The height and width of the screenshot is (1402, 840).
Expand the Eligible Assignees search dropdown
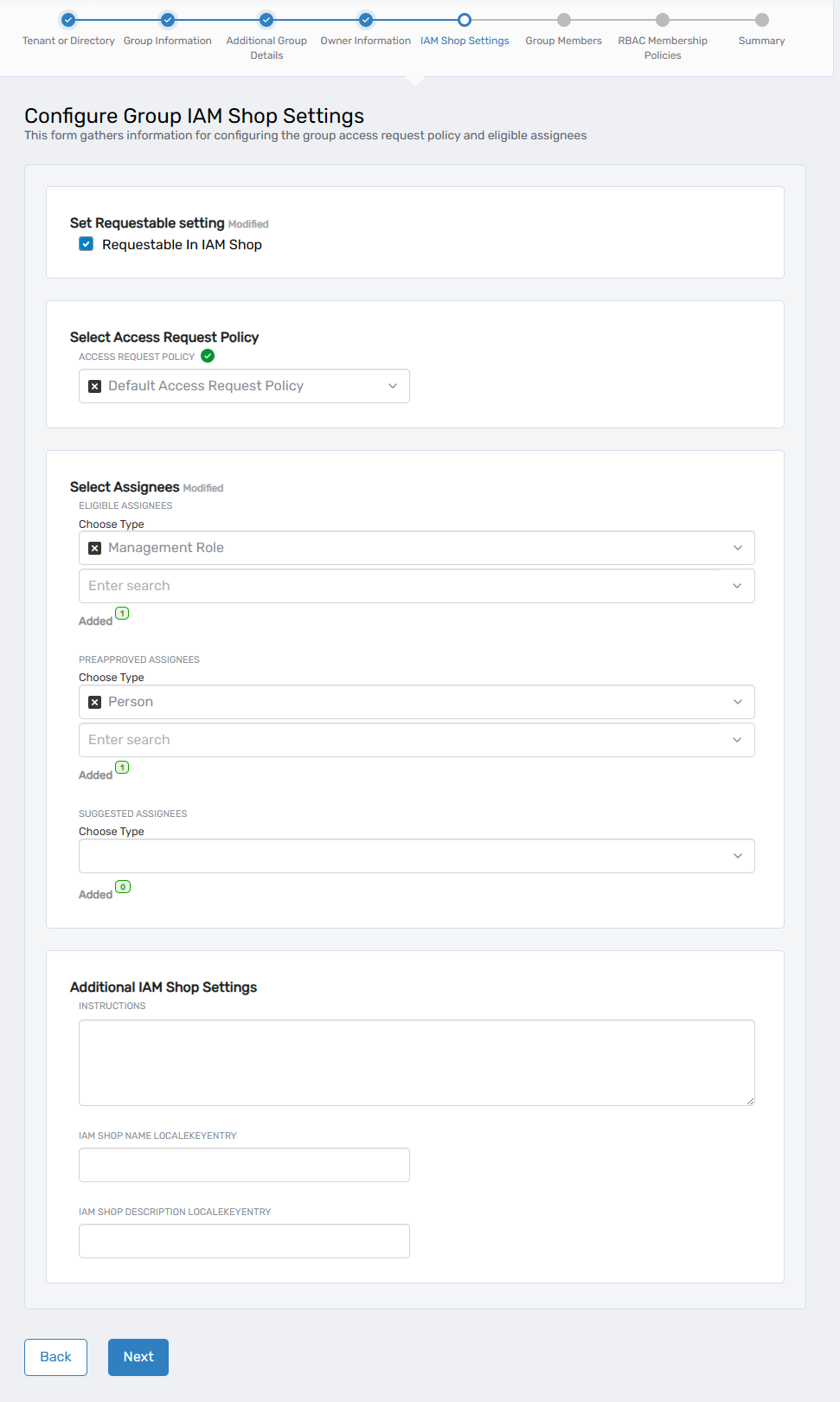tap(736, 586)
